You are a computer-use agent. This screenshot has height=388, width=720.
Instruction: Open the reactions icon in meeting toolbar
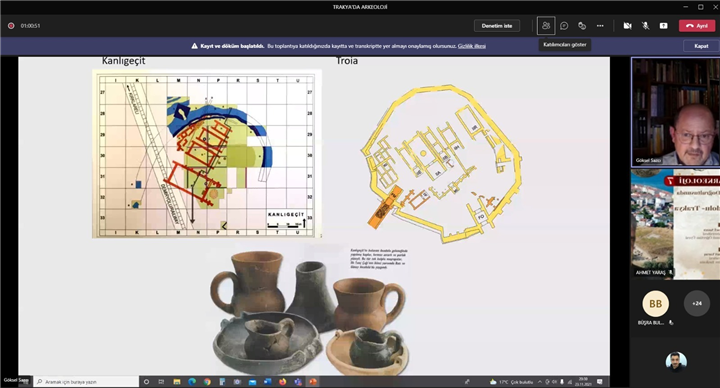tap(582, 26)
